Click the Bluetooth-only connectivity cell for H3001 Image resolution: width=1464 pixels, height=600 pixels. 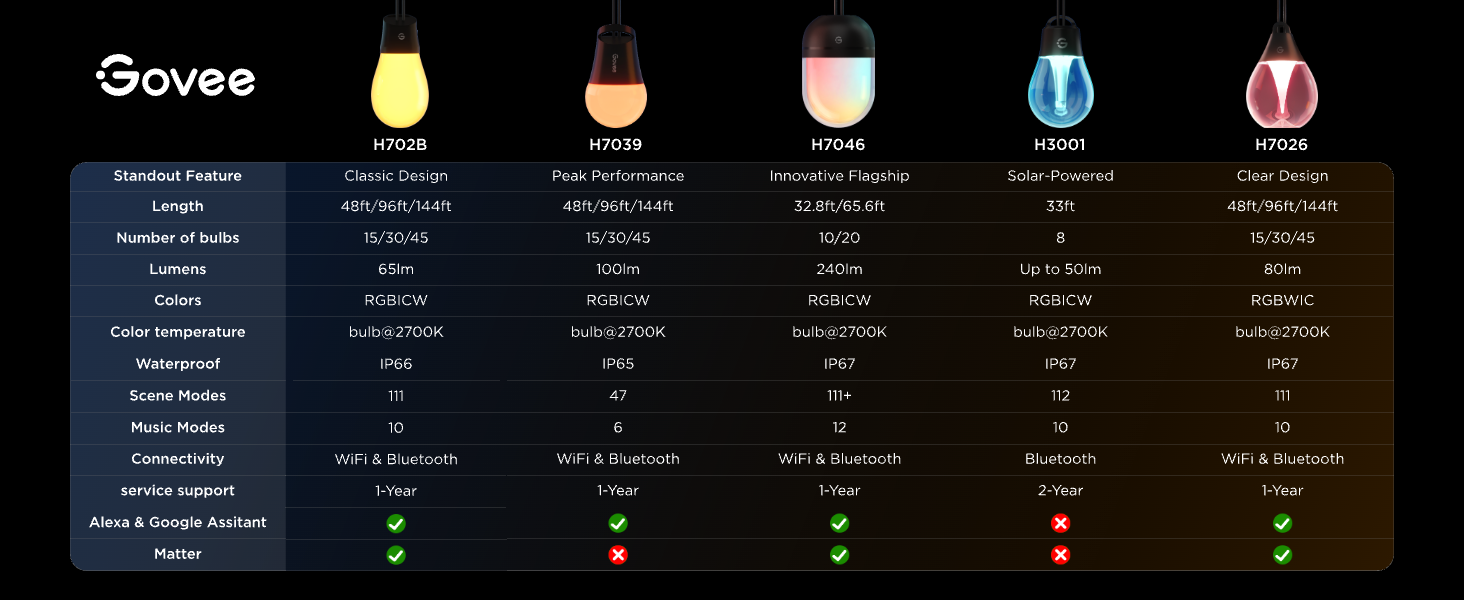[x=1061, y=459]
